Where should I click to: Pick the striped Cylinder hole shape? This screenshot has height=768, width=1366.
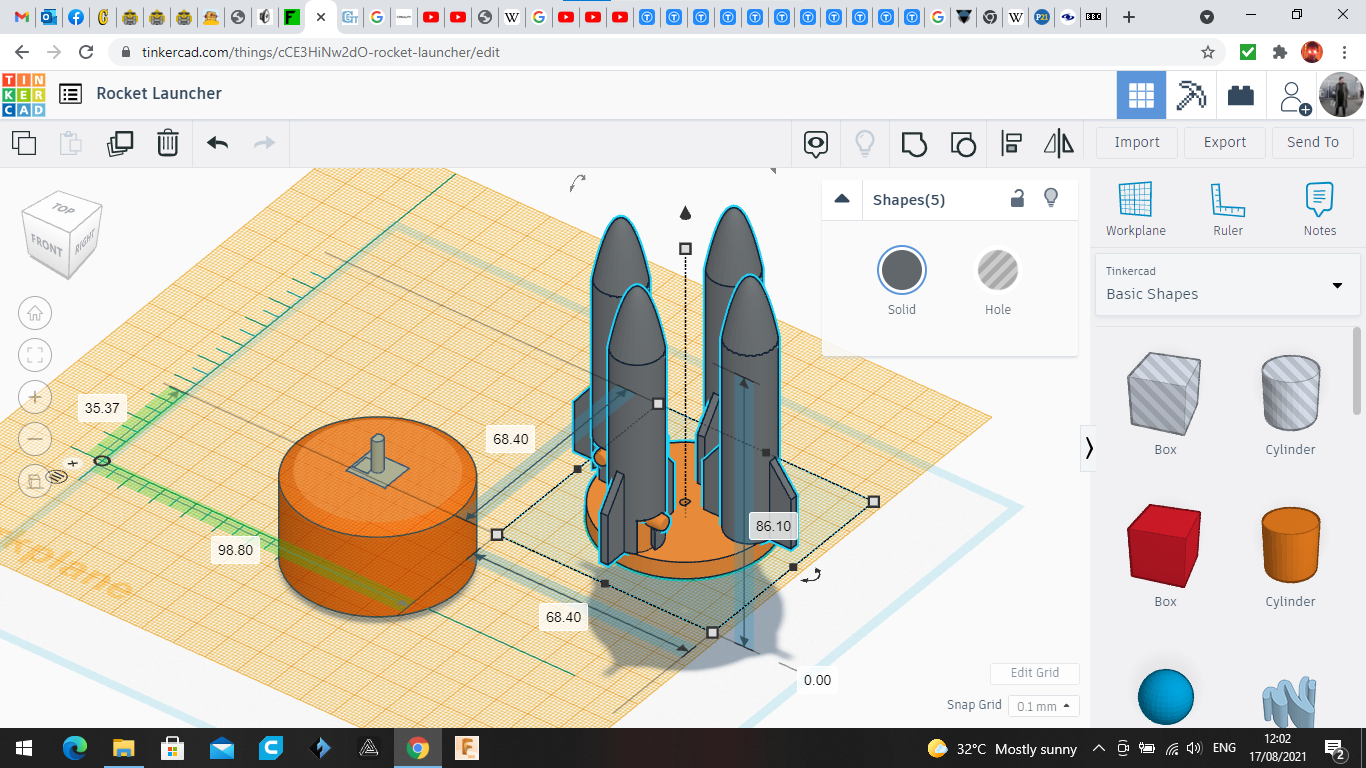1290,394
